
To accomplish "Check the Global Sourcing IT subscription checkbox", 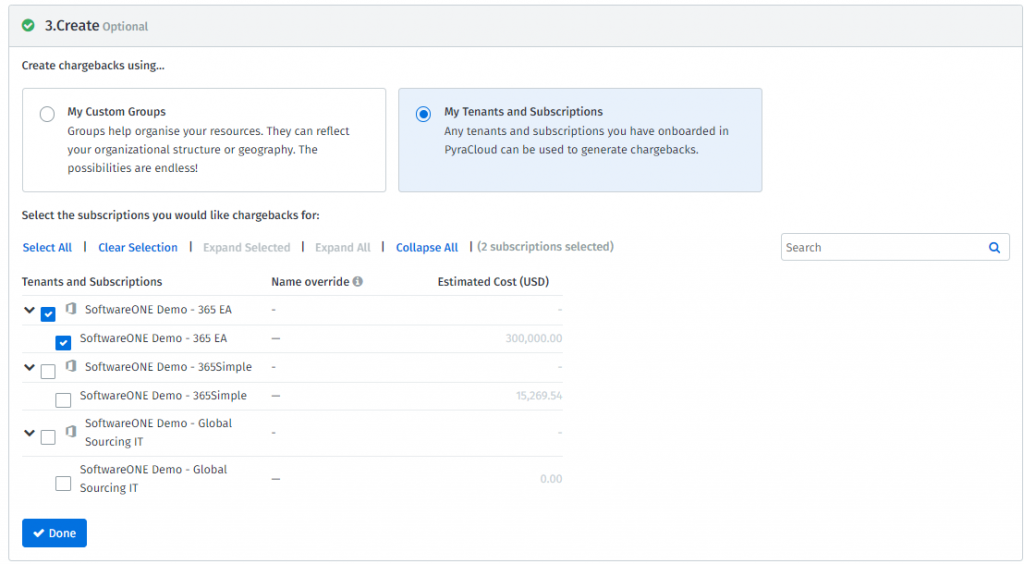I will pyautogui.click(x=63, y=484).
